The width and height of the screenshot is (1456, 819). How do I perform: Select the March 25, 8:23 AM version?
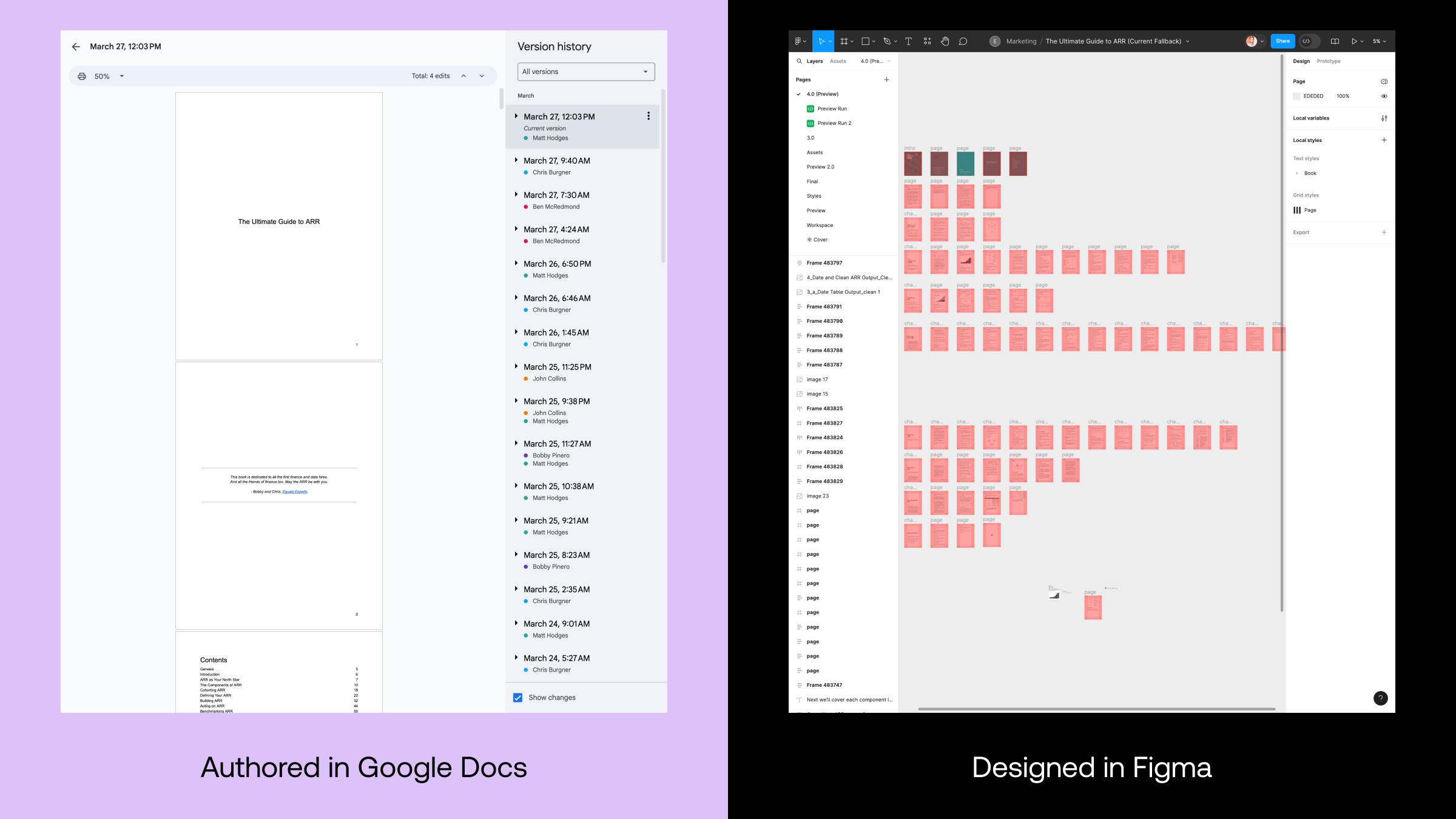(x=582, y=561)
